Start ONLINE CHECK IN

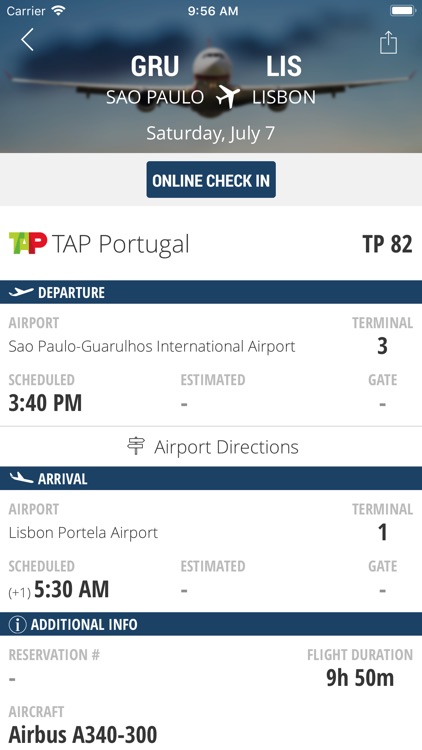[211, 180]
